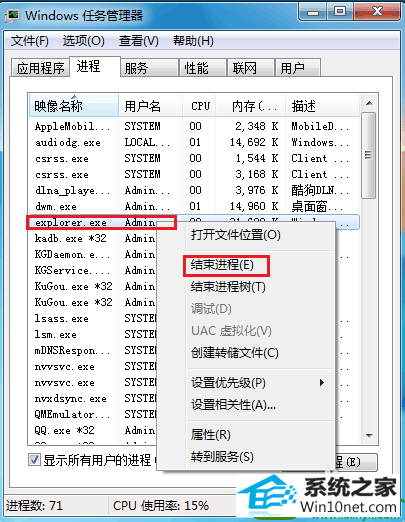The height and width of the screenshot is (522, 405).
Task: Sort by 映像名称 column header
Action: click(74, 106)
